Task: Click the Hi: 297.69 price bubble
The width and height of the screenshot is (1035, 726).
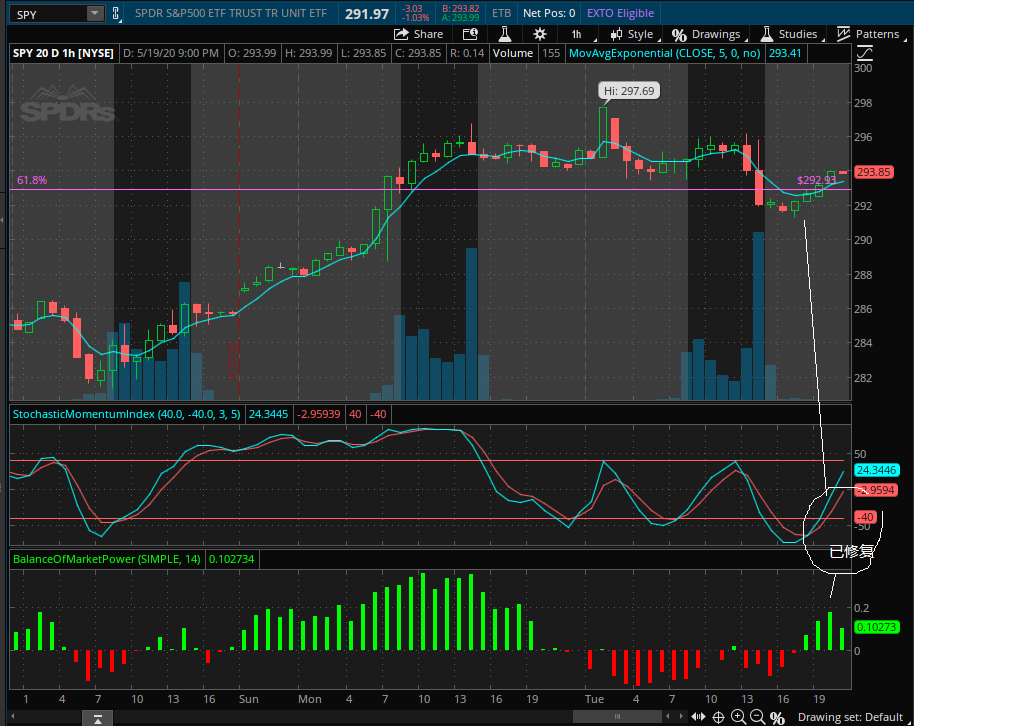Action: click(x=629, y=91)
